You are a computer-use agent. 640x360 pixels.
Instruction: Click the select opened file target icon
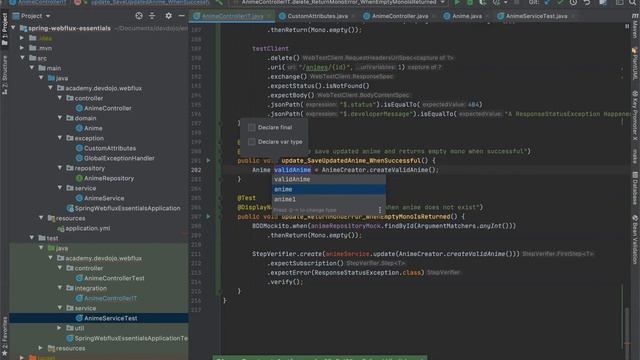pyautogui.click(x=139, y=16)
